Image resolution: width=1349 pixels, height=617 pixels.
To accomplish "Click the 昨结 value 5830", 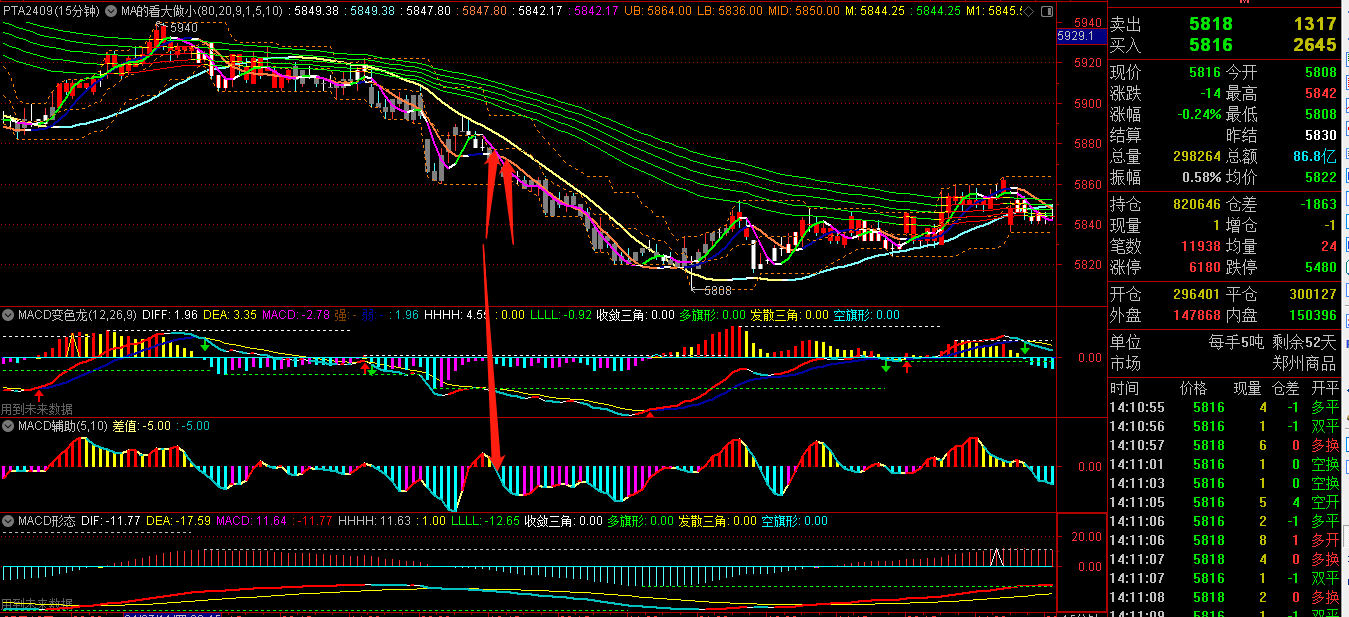I will tap(1320, 135).
